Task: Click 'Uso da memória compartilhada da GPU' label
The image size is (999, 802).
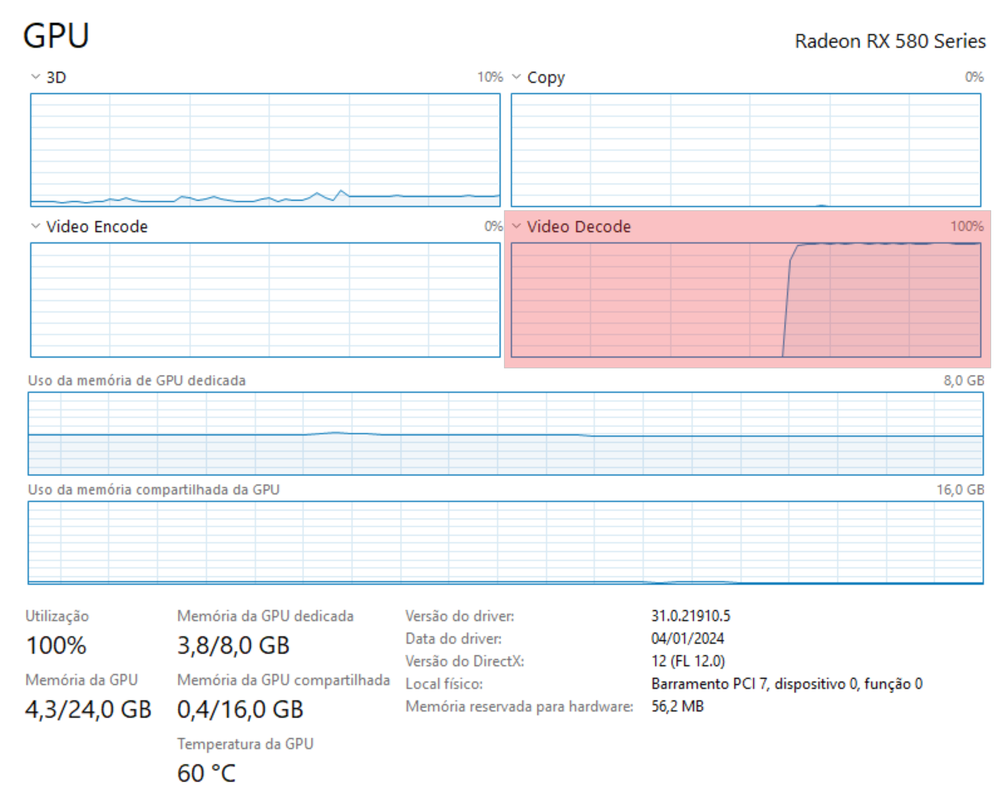Action: pyautogui.click(x=154, y=489)
